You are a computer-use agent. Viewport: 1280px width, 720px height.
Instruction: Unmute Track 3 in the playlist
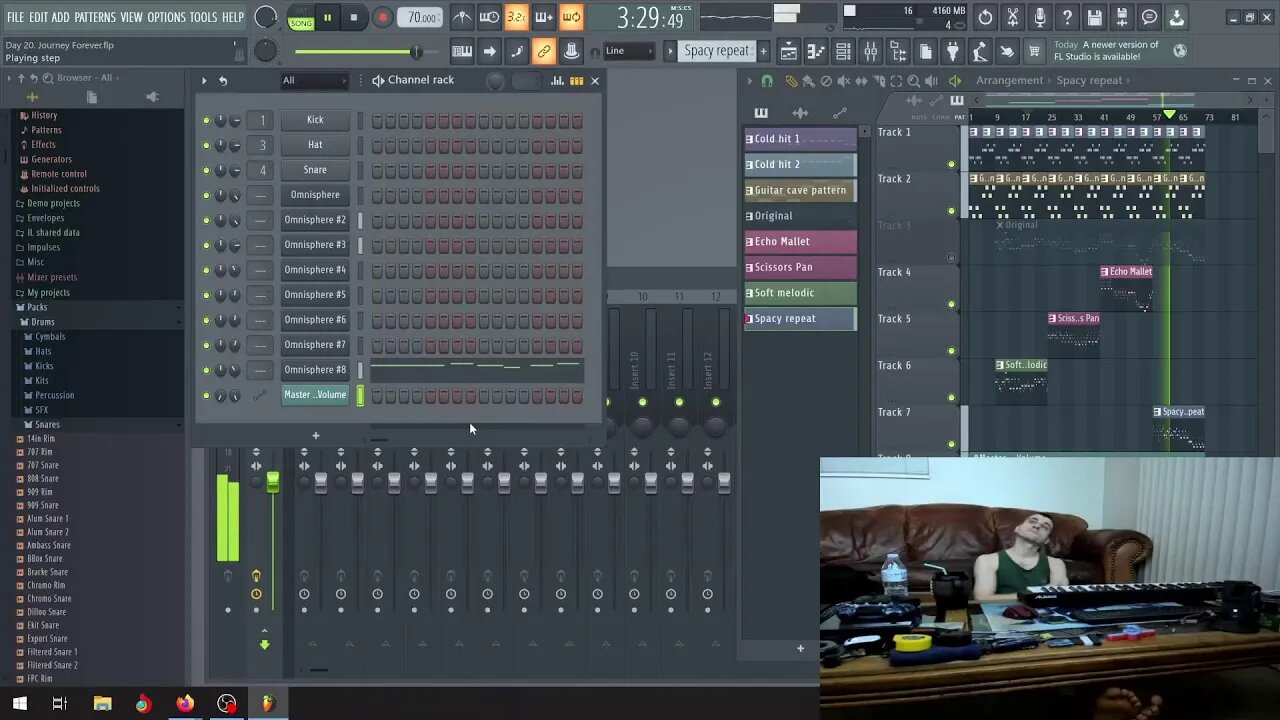[x=951, y=258]
